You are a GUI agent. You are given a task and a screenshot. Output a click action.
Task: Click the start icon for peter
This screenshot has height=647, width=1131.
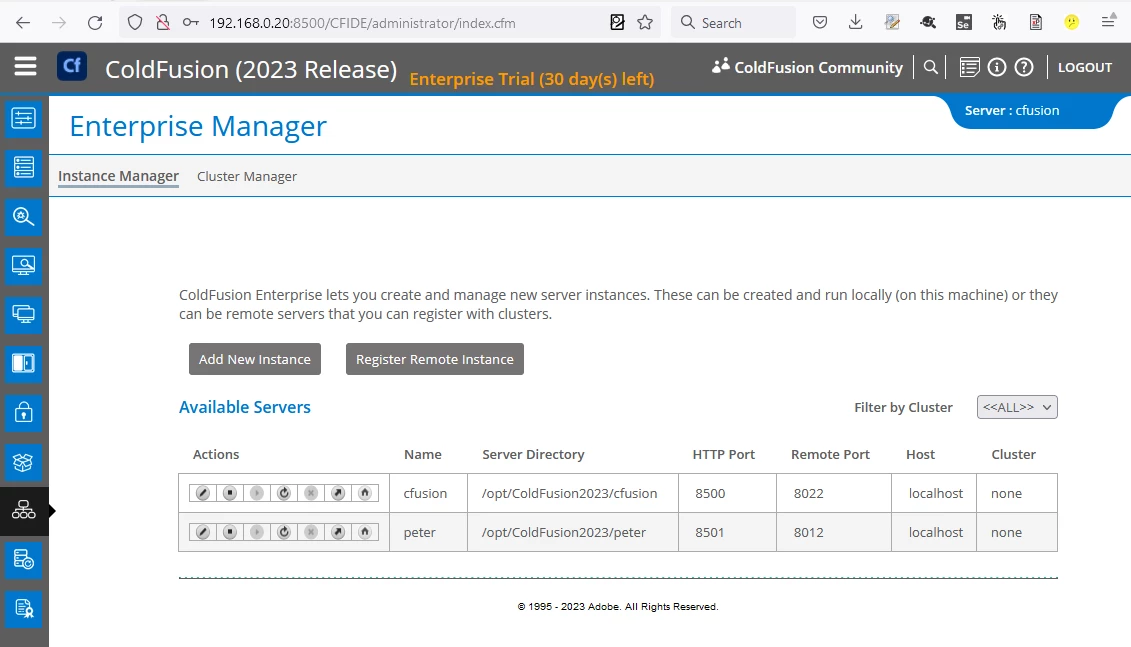257,532
